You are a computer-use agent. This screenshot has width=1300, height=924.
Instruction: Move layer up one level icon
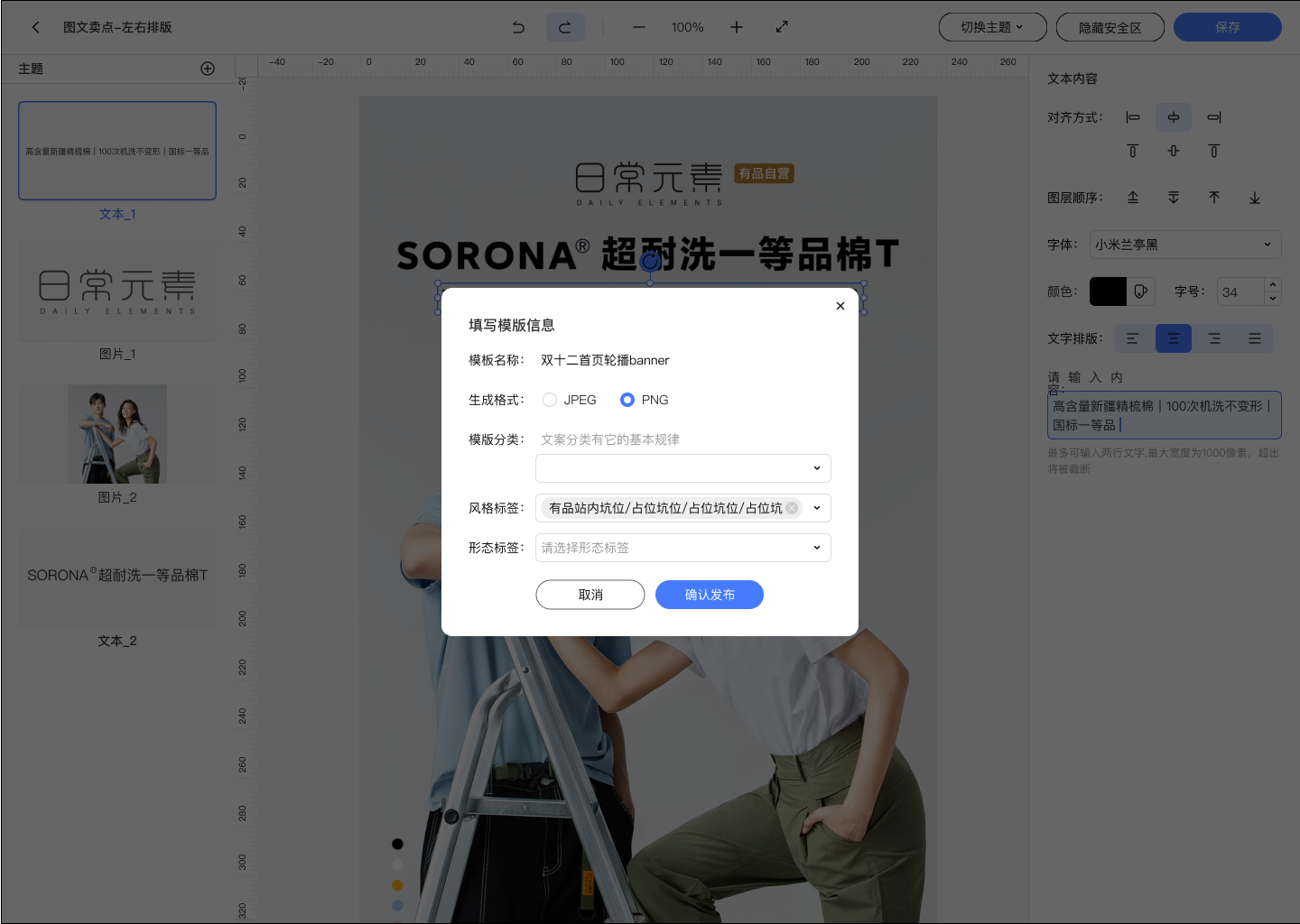coord(1214,198)
